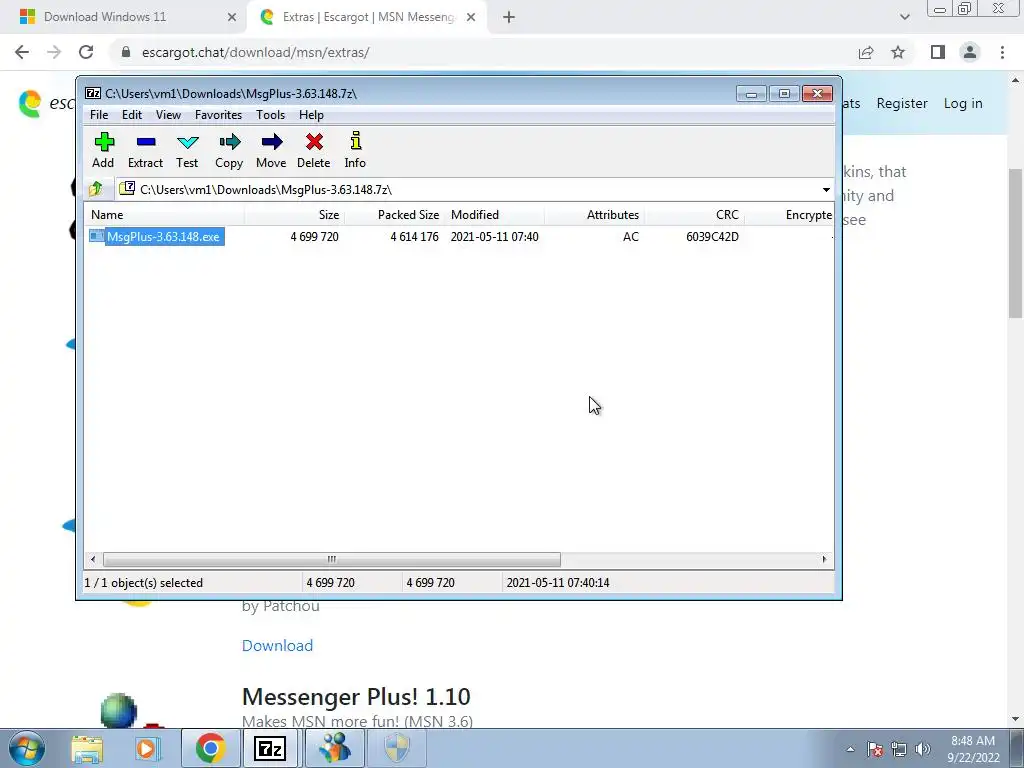Open the File menu in 7-Zip
Viewport: 1024px width, 768px height.
tap(99, 115)
